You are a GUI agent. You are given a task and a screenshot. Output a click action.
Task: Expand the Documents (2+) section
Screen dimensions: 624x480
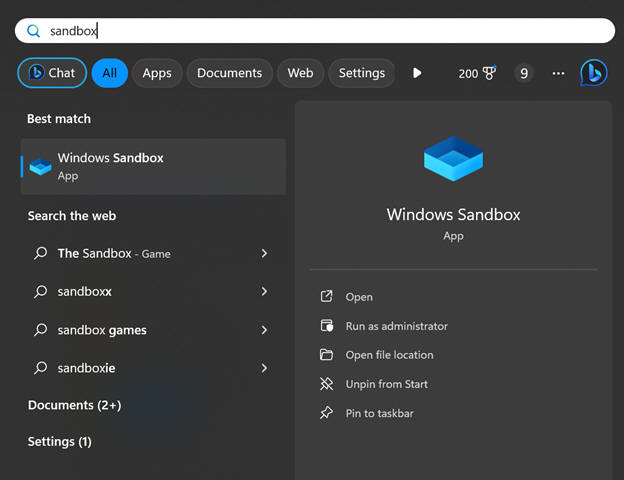pos(74,405)
